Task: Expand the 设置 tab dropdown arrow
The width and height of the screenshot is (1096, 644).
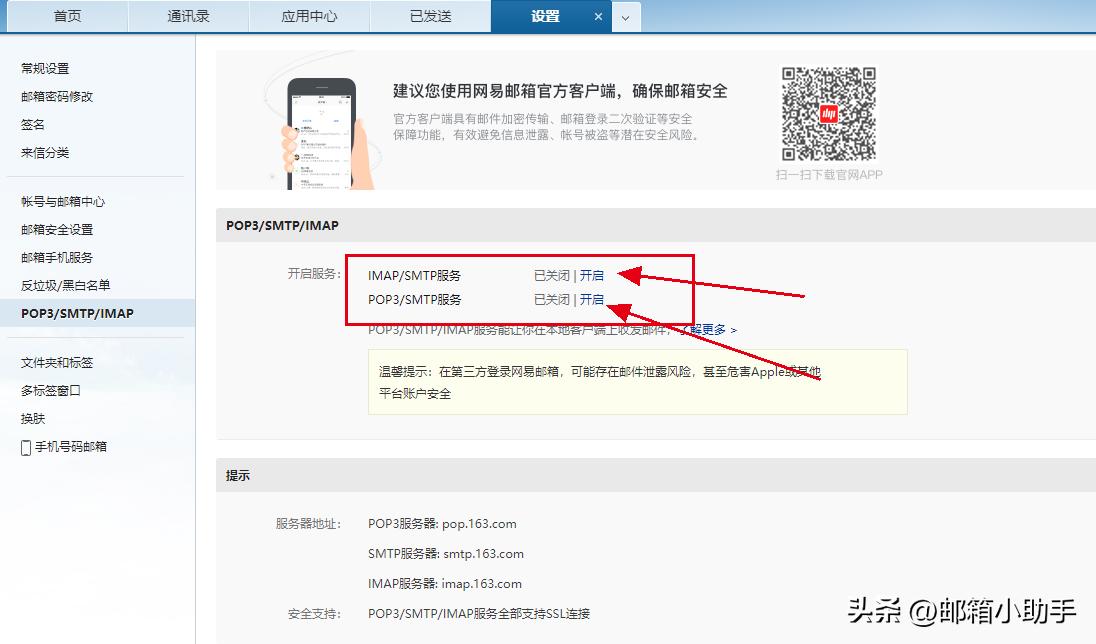Action: pos(625,16)
